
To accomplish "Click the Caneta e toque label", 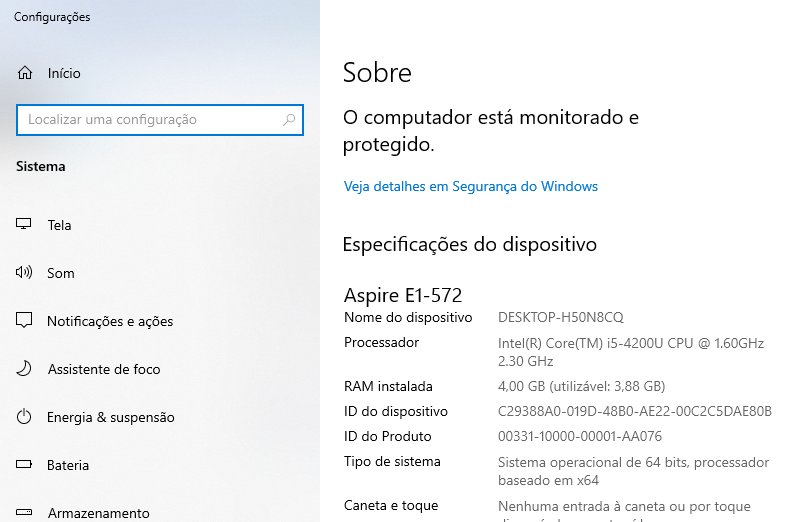I will click(391, 505).
